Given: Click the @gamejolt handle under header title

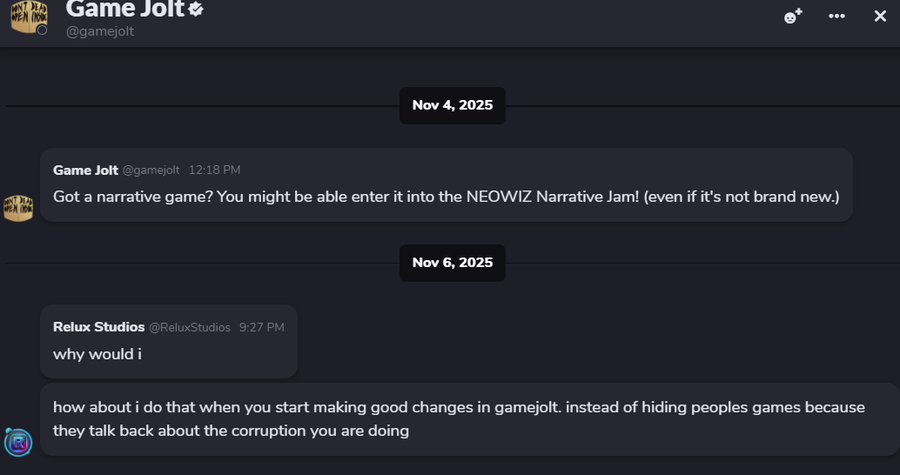Looking at the screenshot, I should (x=100, y=31).
